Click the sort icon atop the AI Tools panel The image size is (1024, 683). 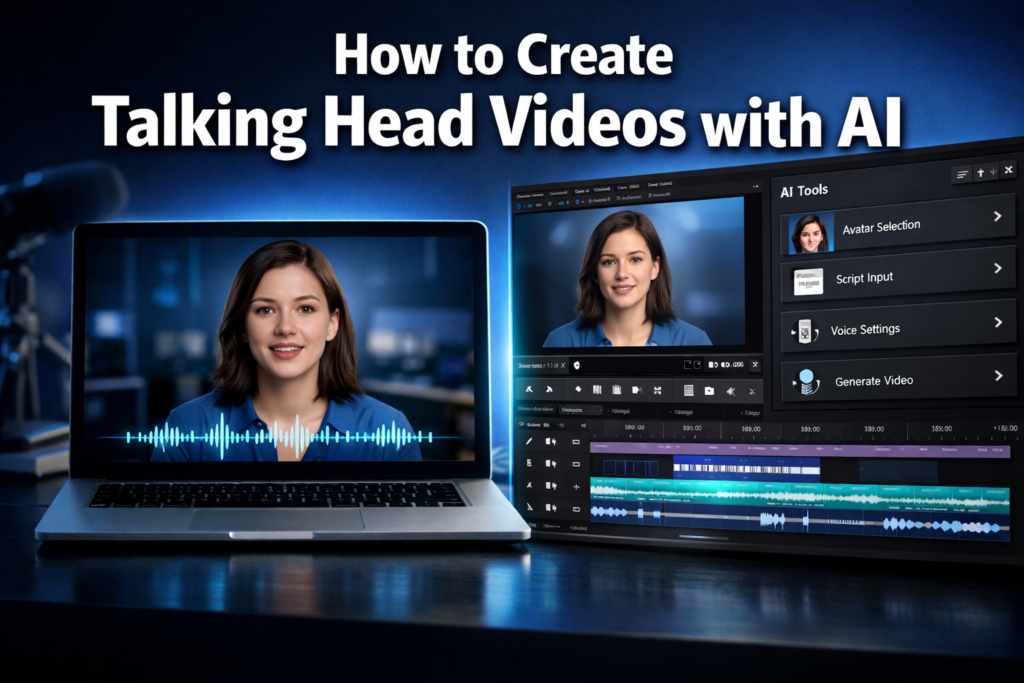coord(962,174)
